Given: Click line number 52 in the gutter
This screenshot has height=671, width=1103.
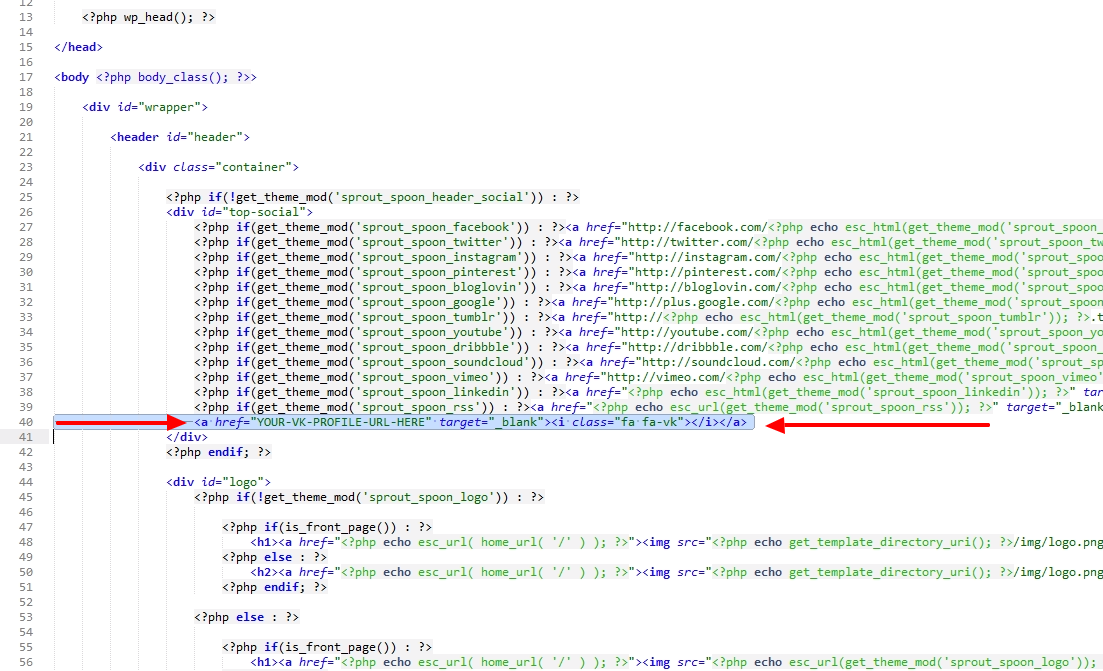Looking at the screenshot, I should (x=25, y=602).
